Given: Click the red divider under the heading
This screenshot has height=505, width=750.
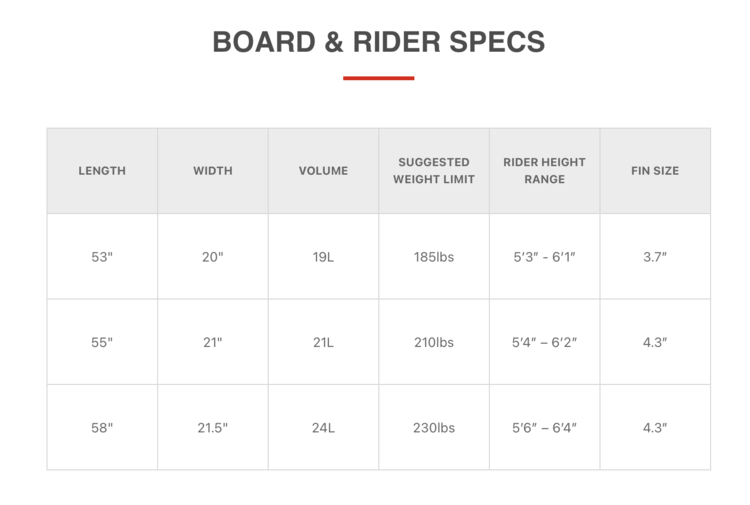Looking at the screenshot, I should (x=378, y=78).
